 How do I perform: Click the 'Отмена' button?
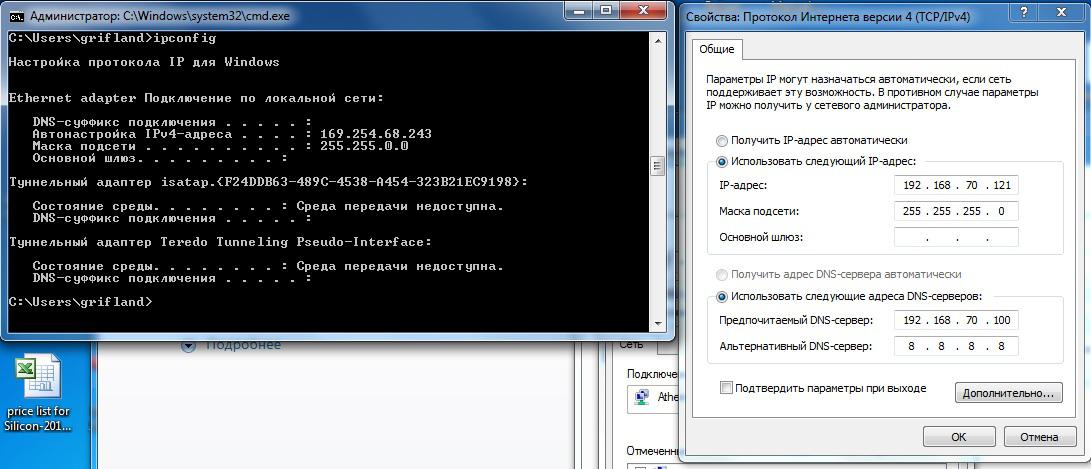point(1040,437)
